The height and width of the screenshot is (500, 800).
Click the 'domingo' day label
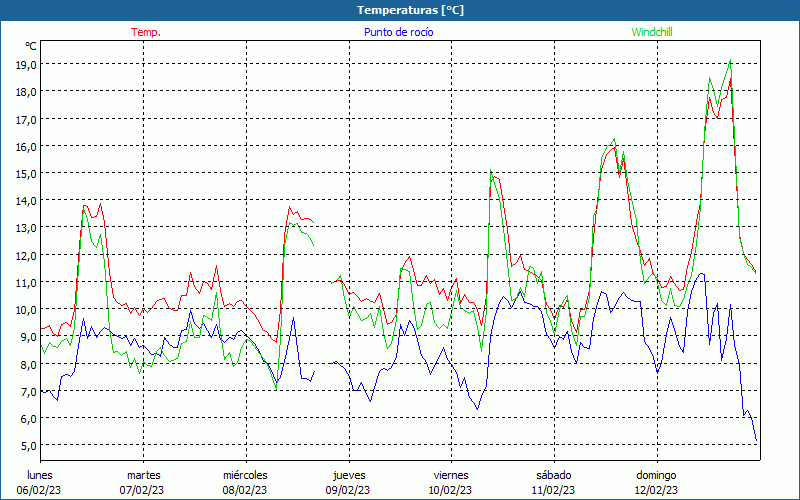coord(656,475)
